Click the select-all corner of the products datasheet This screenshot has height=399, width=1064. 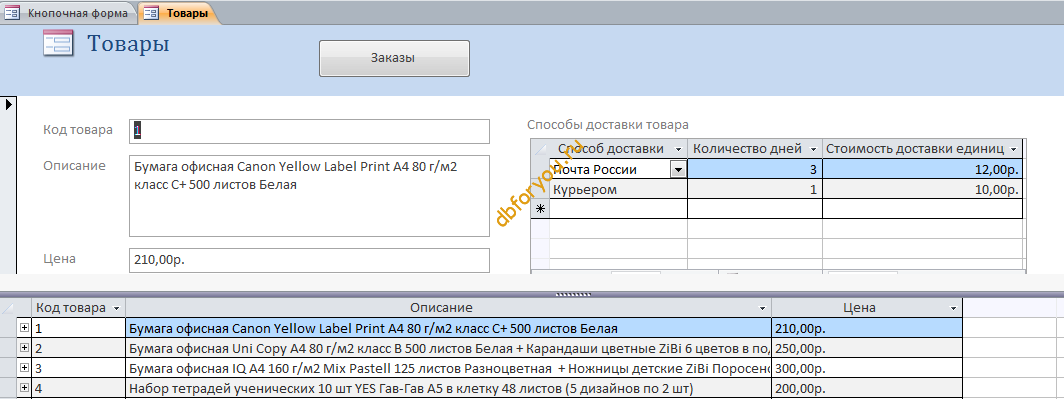pos(8,308)
